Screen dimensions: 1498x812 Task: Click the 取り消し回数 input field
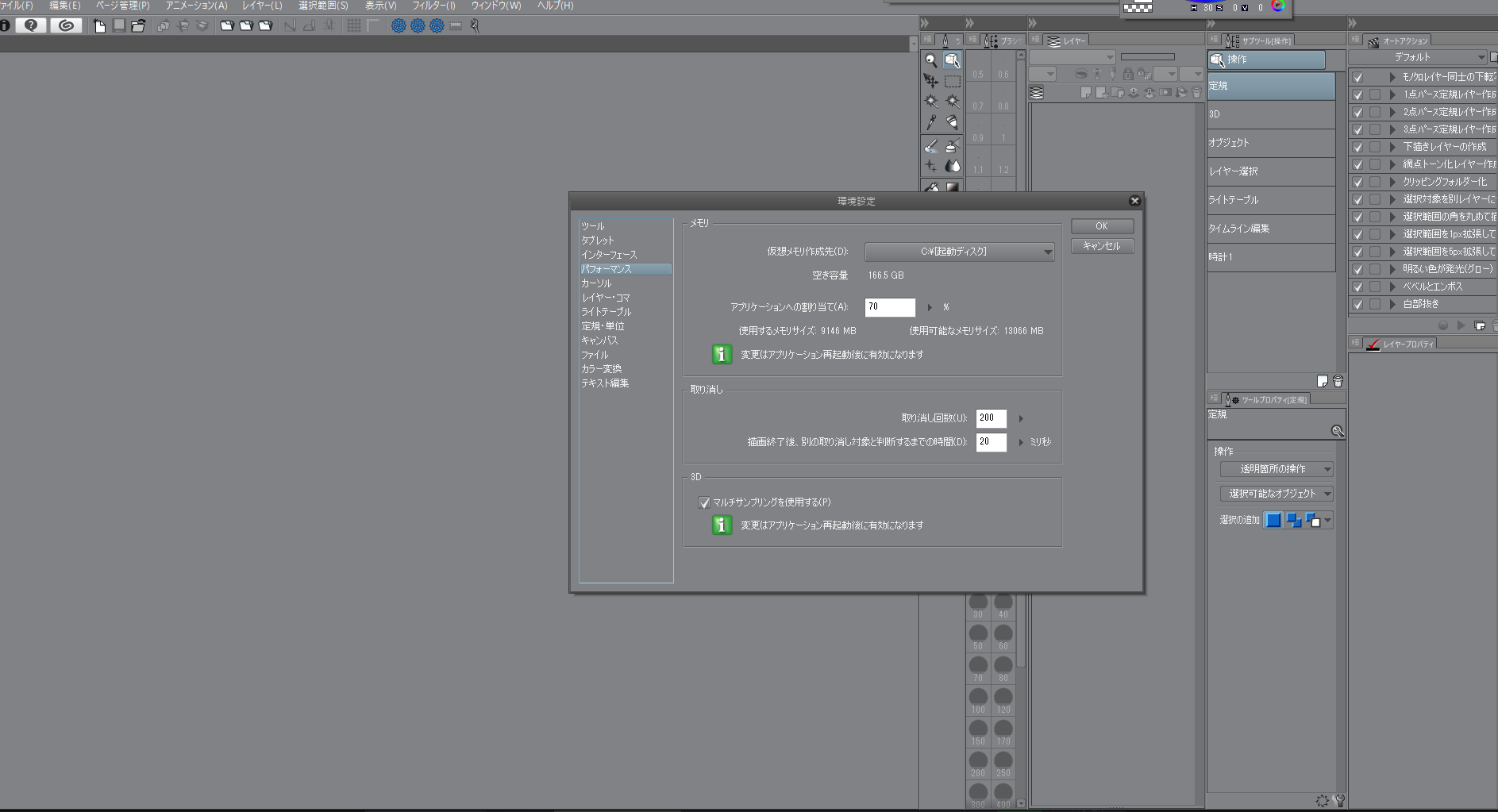click(991, 418)
